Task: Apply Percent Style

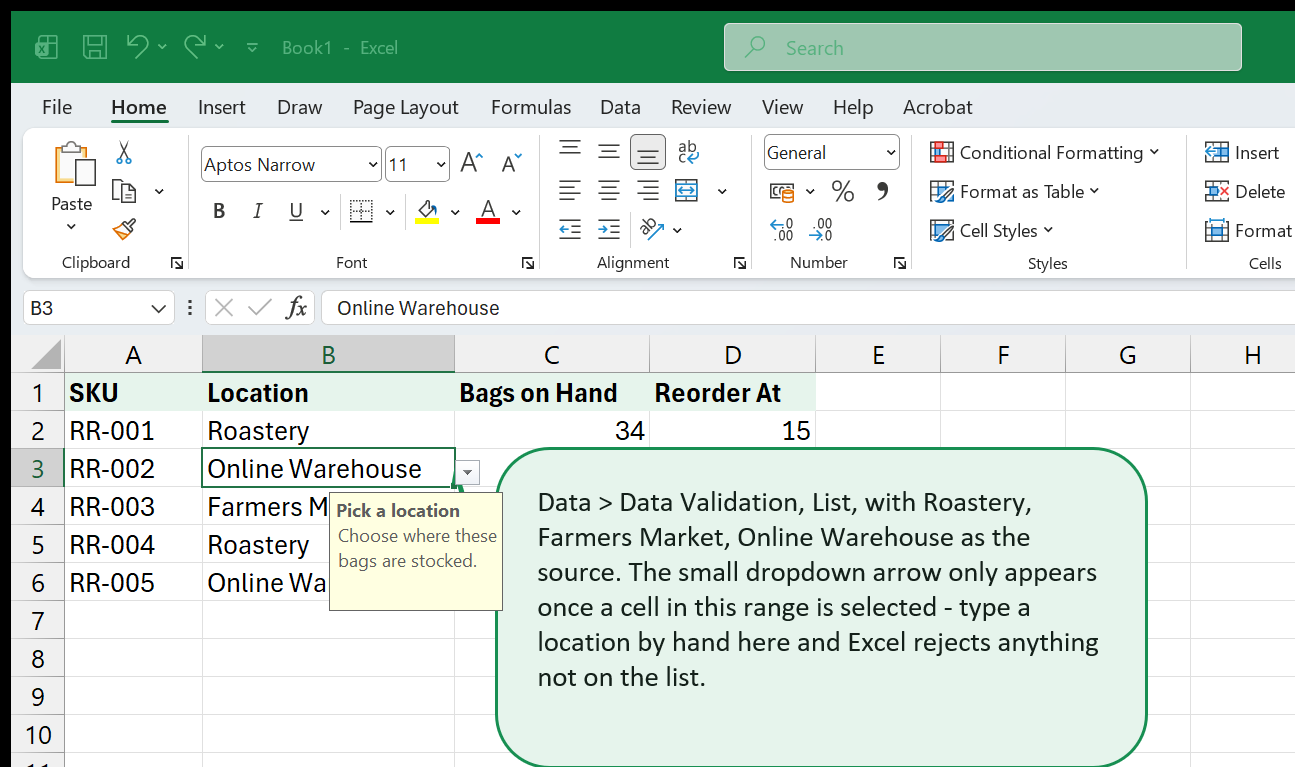Action: pos(843,191)
